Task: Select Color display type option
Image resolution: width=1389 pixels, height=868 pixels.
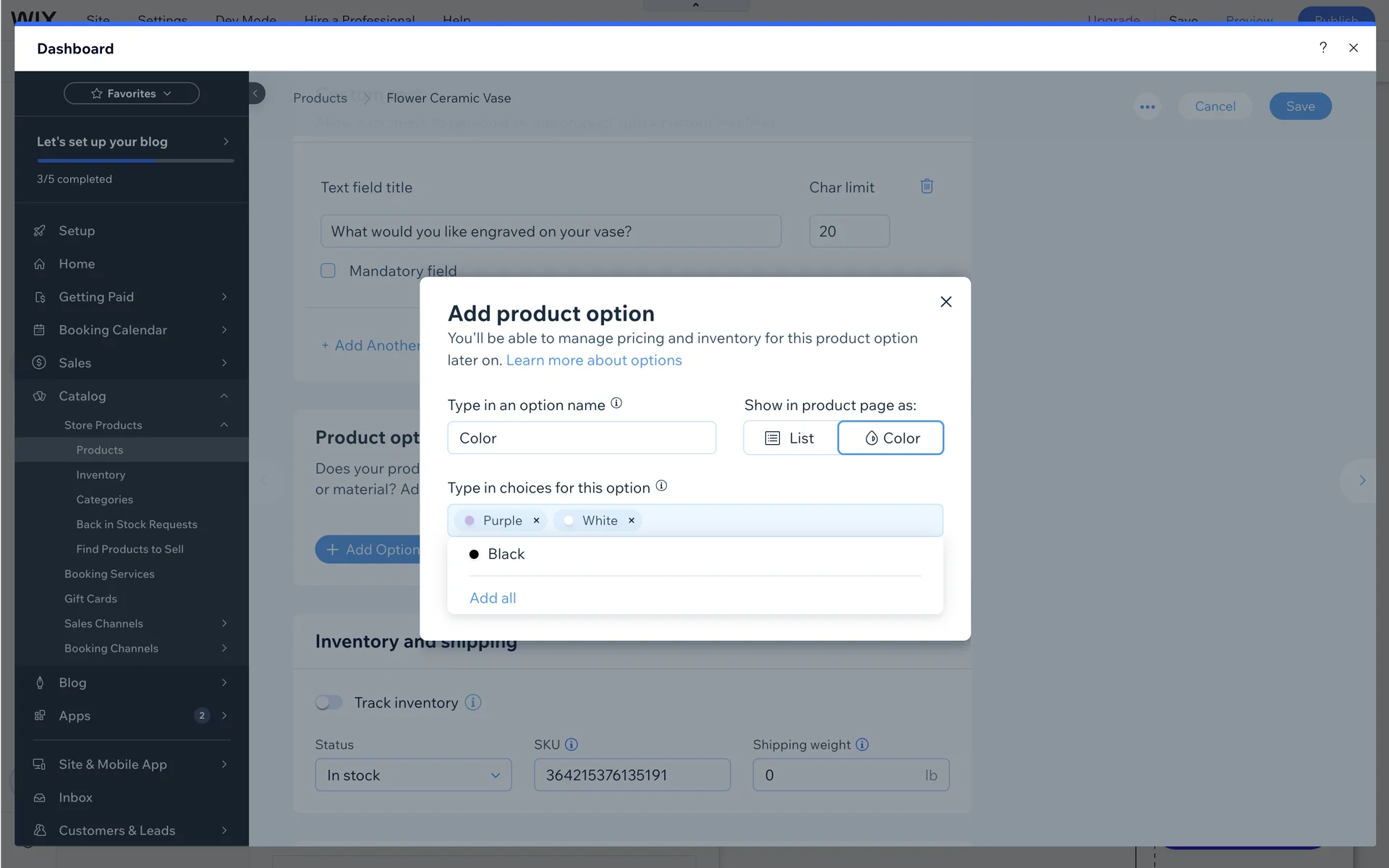Action: coord(891,438)
